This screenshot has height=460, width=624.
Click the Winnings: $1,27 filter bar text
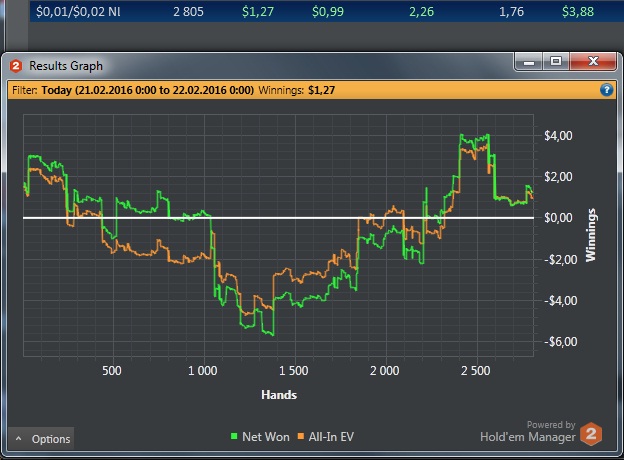tap(297, 90)
